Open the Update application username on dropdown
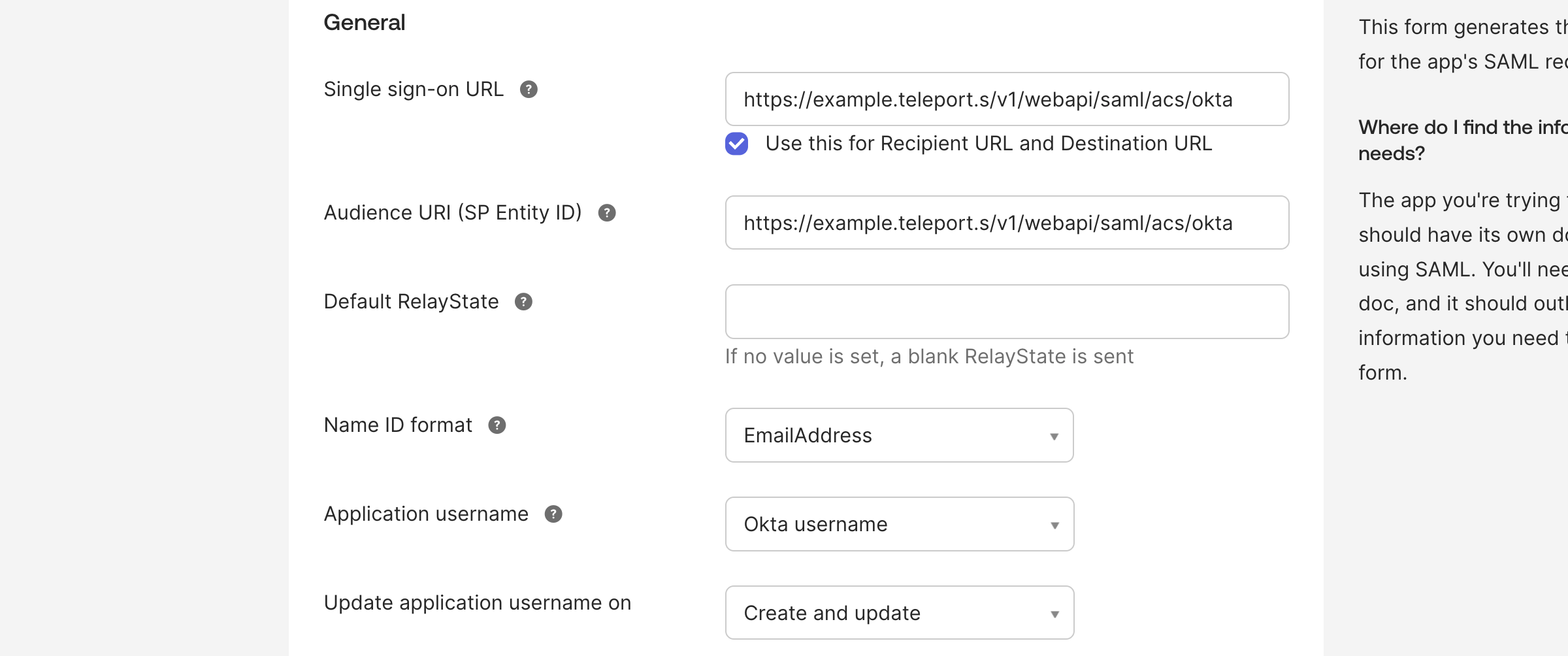 pos(898,612)
